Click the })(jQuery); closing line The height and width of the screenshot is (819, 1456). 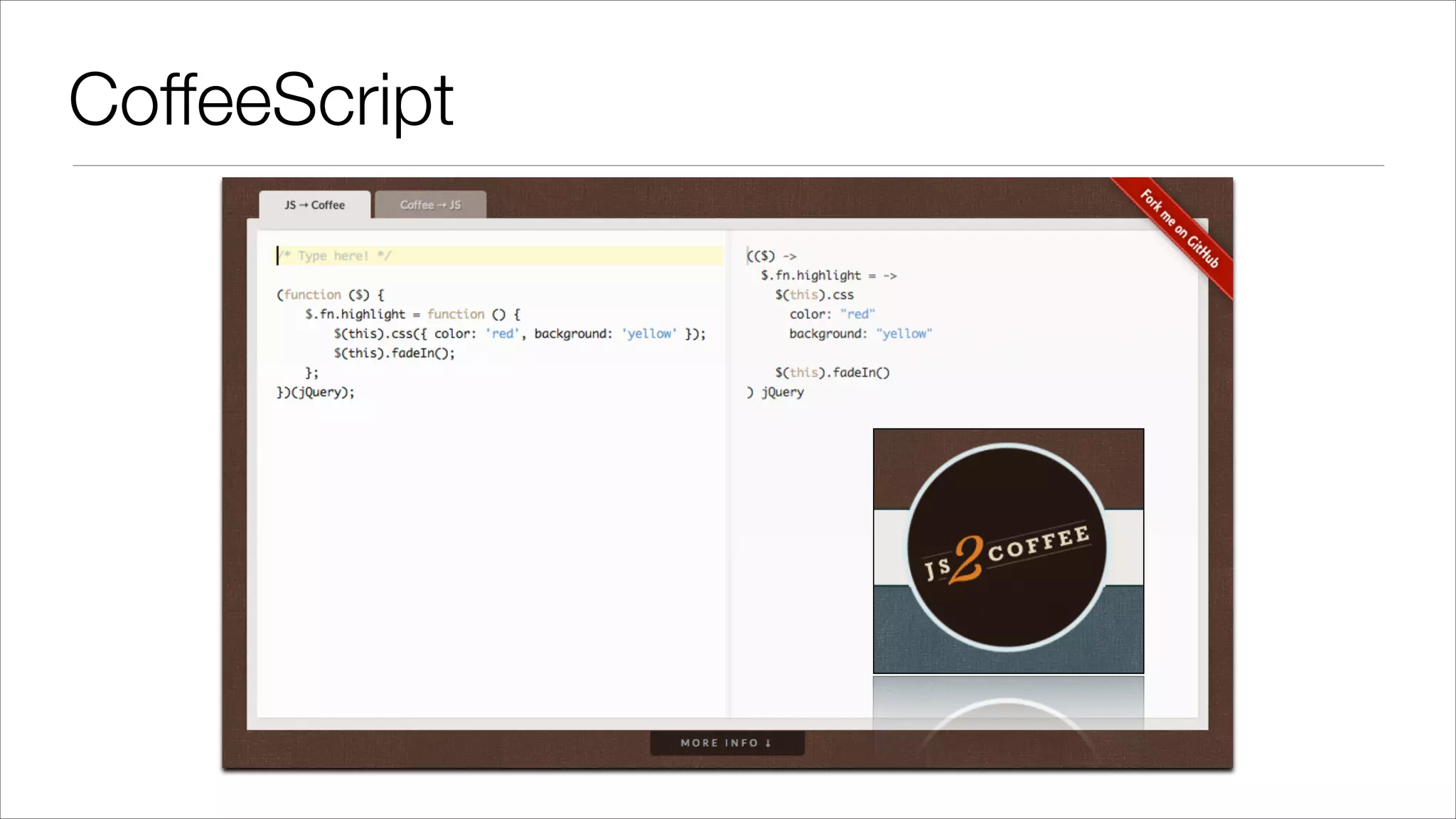(x=315, y=392)
